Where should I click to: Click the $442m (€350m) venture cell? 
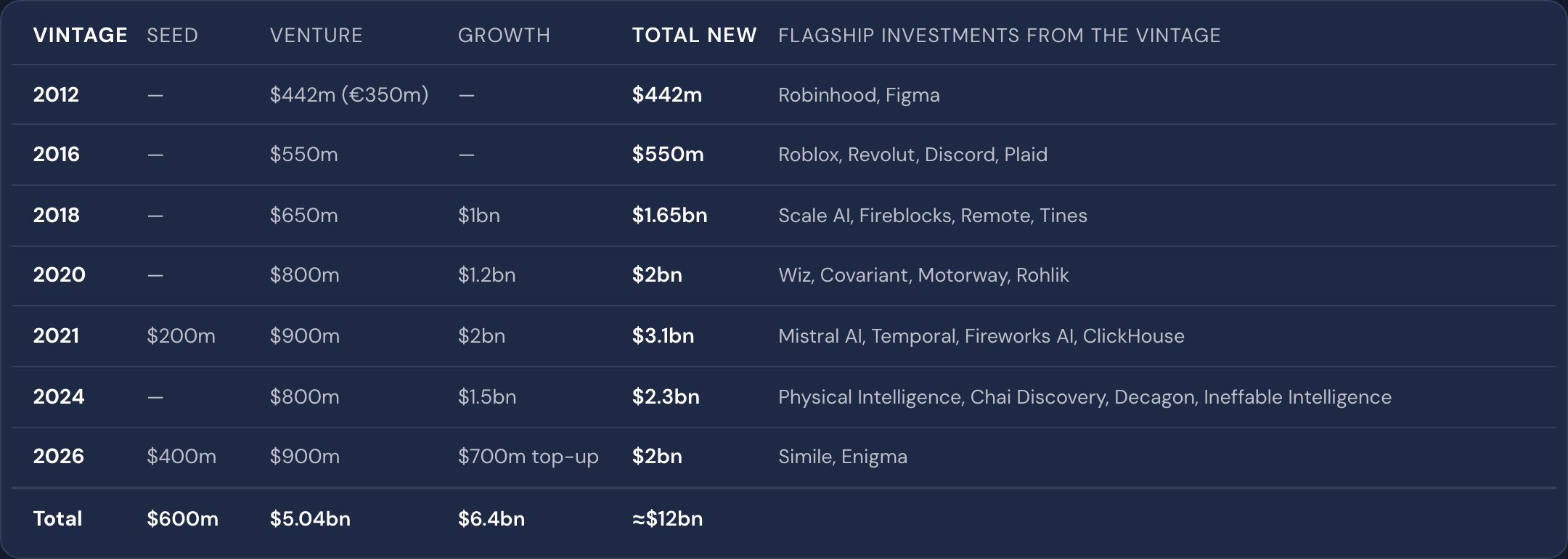[349, 94]
